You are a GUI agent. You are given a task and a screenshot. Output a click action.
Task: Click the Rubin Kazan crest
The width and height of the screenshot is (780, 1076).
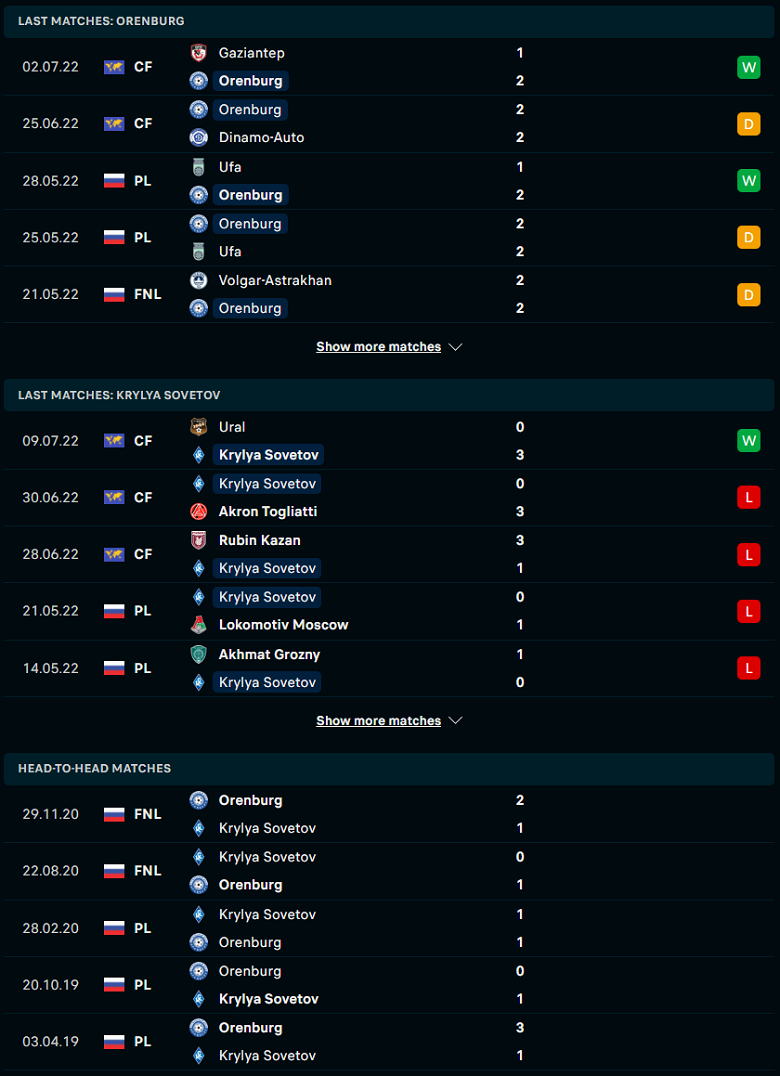coord(198,540)
